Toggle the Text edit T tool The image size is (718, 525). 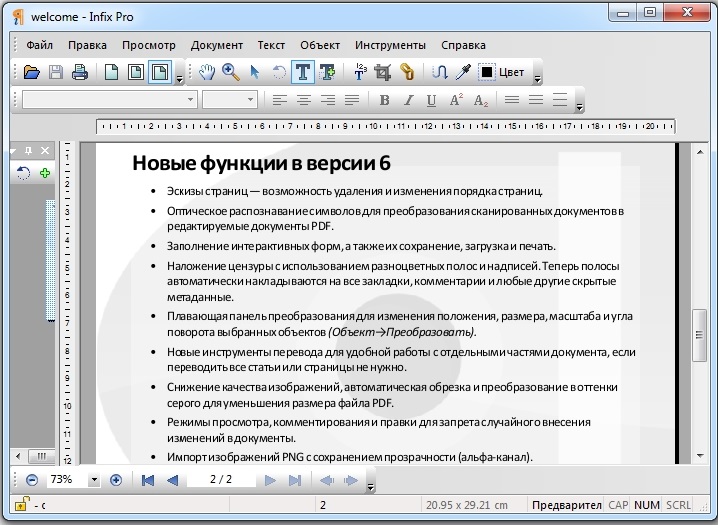coord(303,72)
